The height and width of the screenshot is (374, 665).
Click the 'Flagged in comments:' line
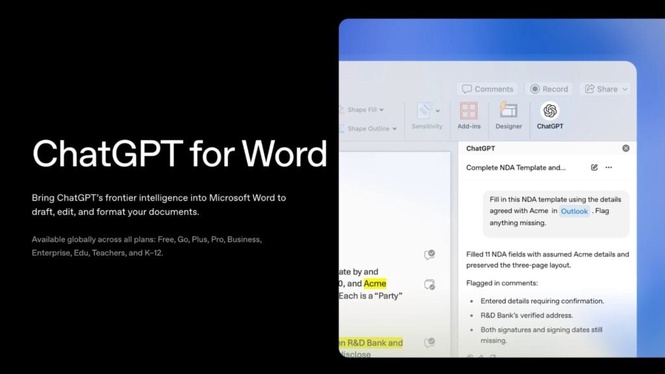pyautogui.click(x=502, y=283)
